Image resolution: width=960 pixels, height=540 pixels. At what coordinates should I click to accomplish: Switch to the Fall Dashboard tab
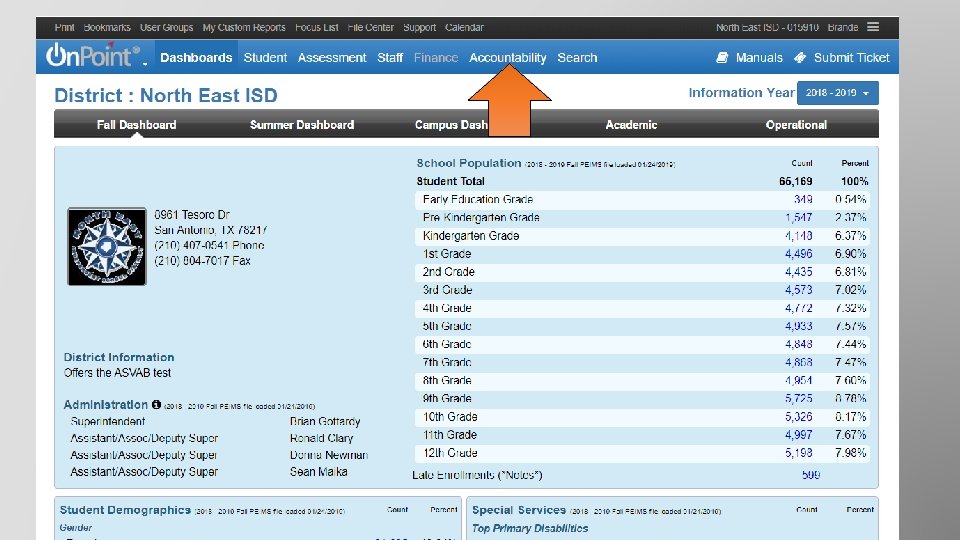pos(137,124)
